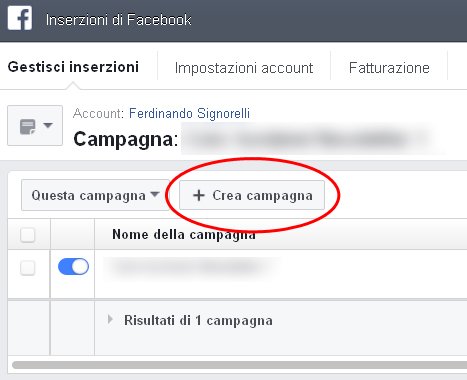Viewport: 467px width, 380px height.
Task: Sort by the Nome della campagna column header
Action: click(x=184, y=235)
